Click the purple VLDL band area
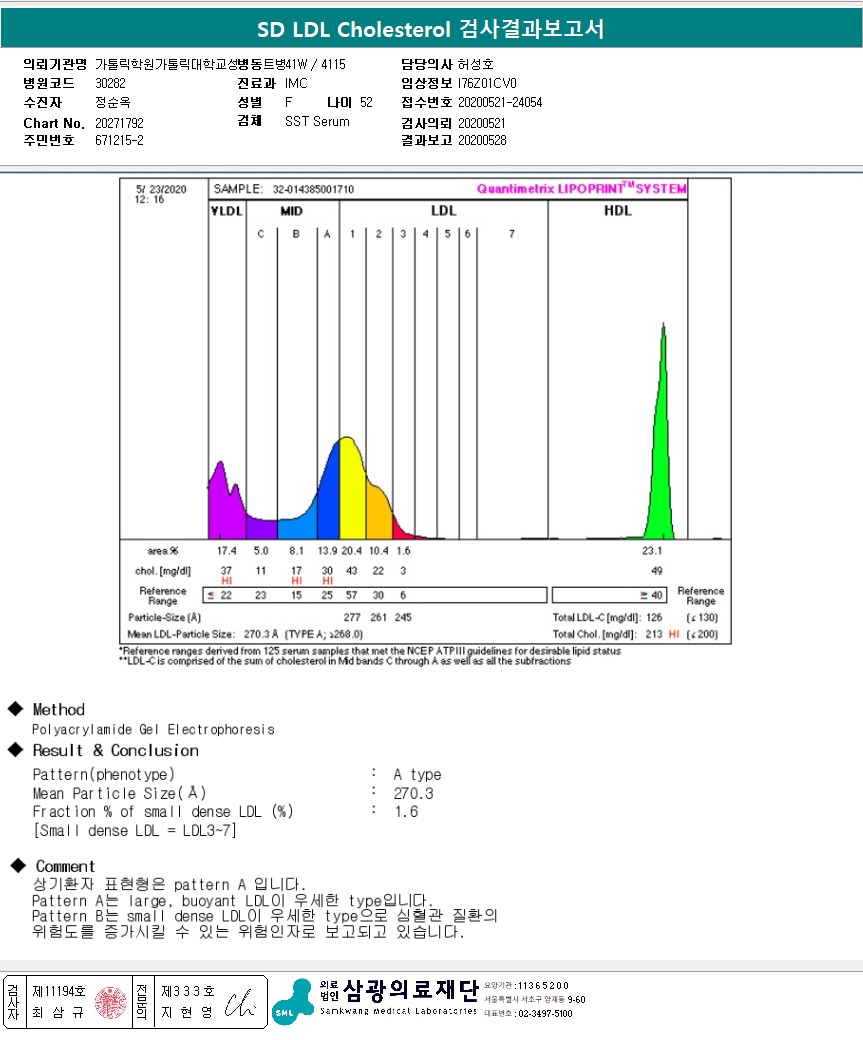Viewport: 863px width, 1040px height. point(226,504)
